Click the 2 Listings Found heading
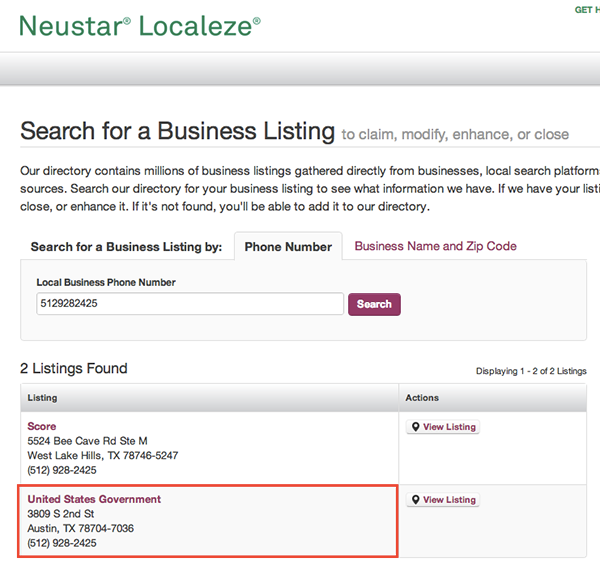 (74, 369)
